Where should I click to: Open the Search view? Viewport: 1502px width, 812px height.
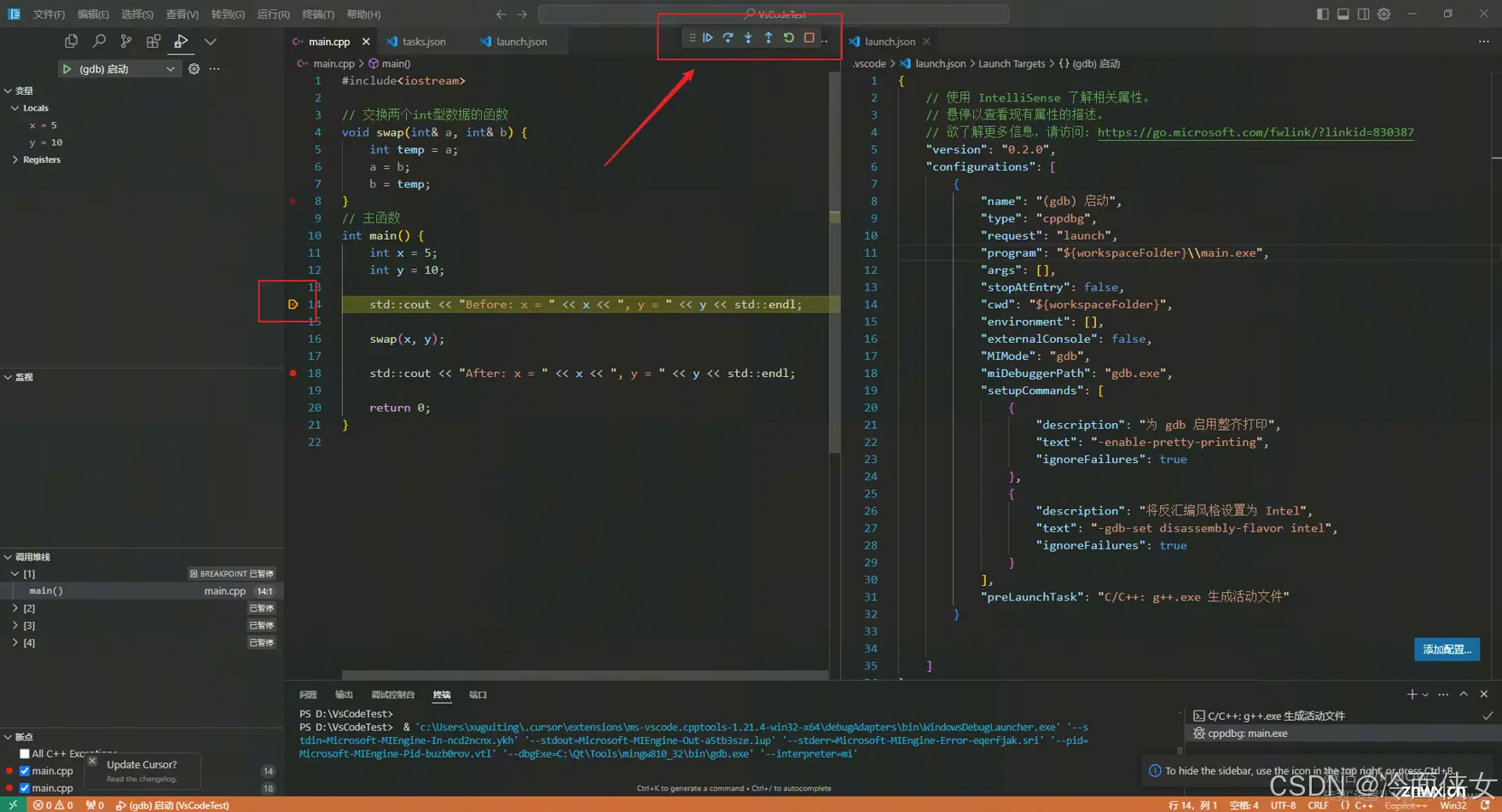[x=99, y=41]
